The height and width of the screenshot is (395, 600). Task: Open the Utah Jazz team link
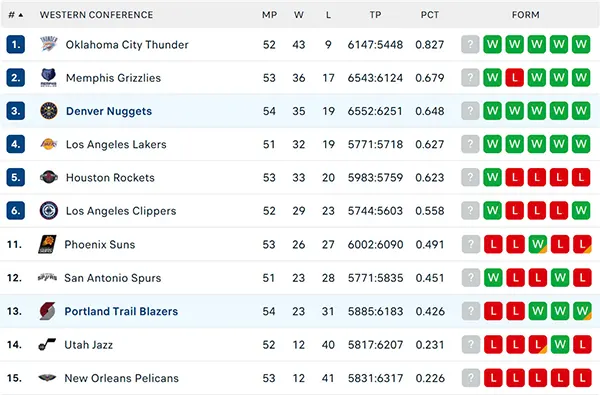89,345
